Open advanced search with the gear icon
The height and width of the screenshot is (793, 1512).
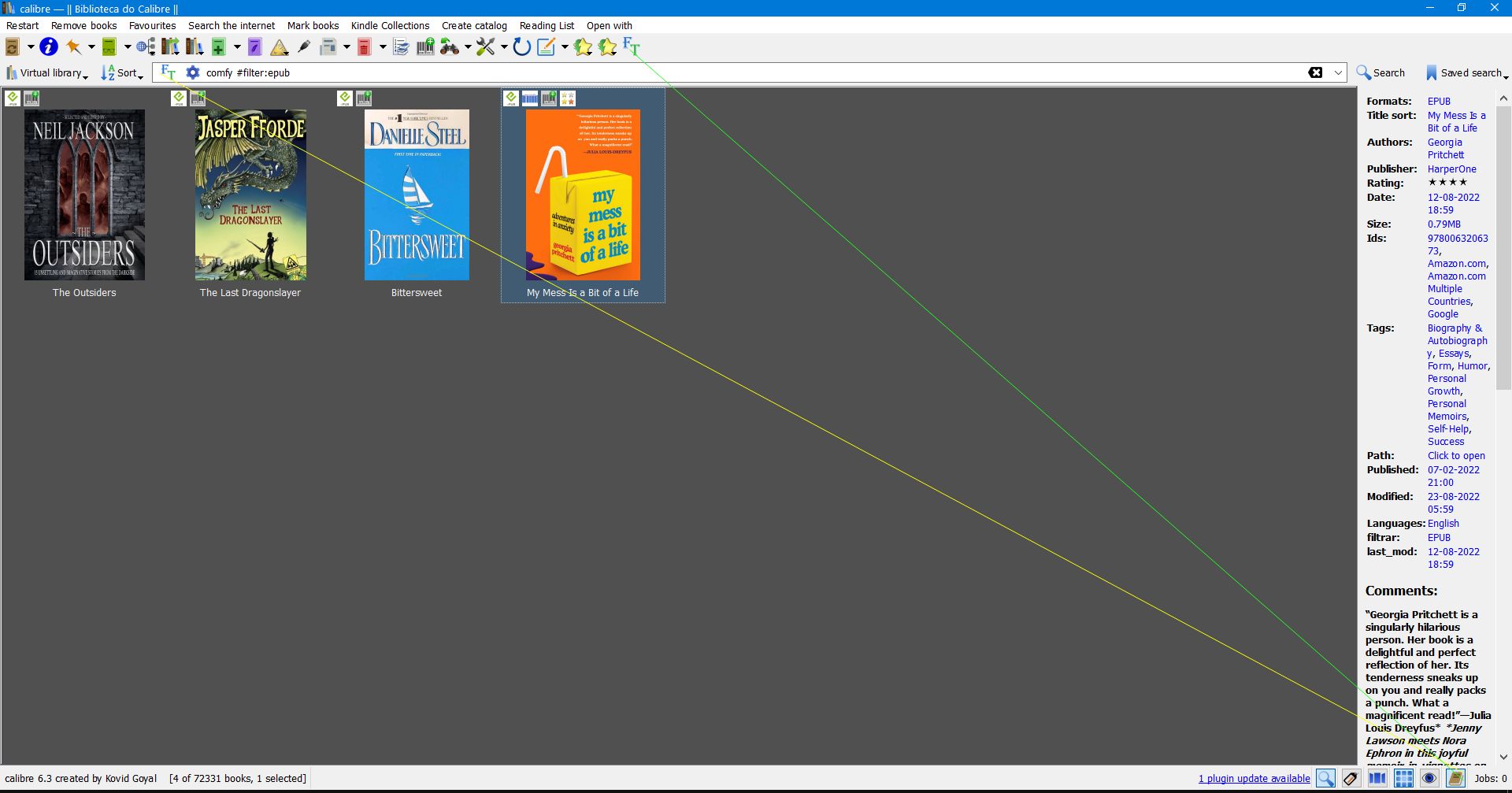pos(193,72)
